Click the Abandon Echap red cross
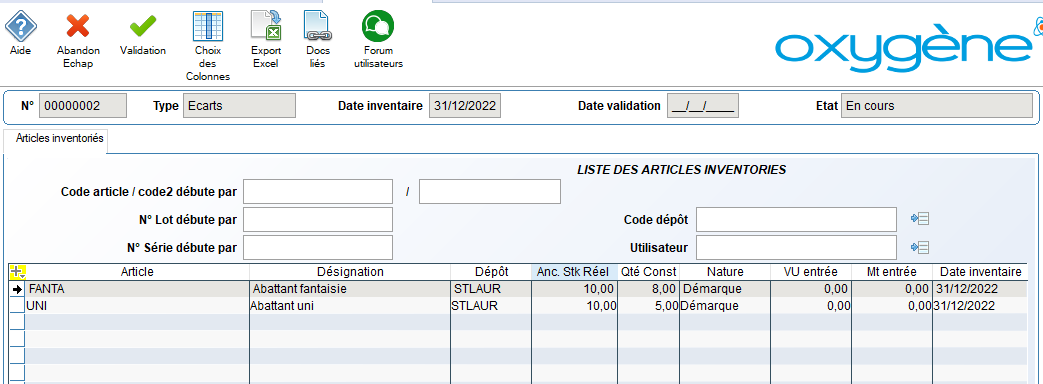Viewport: 1043px width, 384px height. 78,27
